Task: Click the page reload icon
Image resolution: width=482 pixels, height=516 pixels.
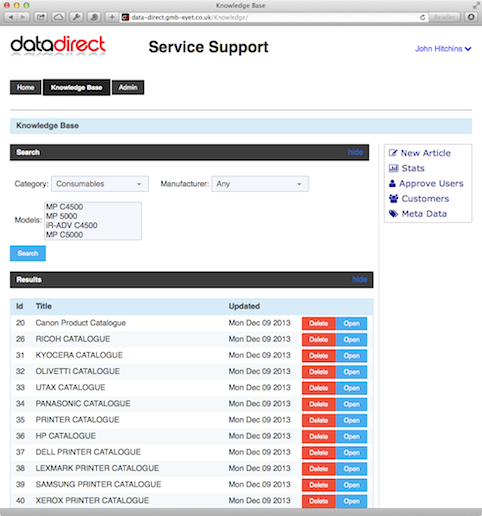Action: [422, 17]
